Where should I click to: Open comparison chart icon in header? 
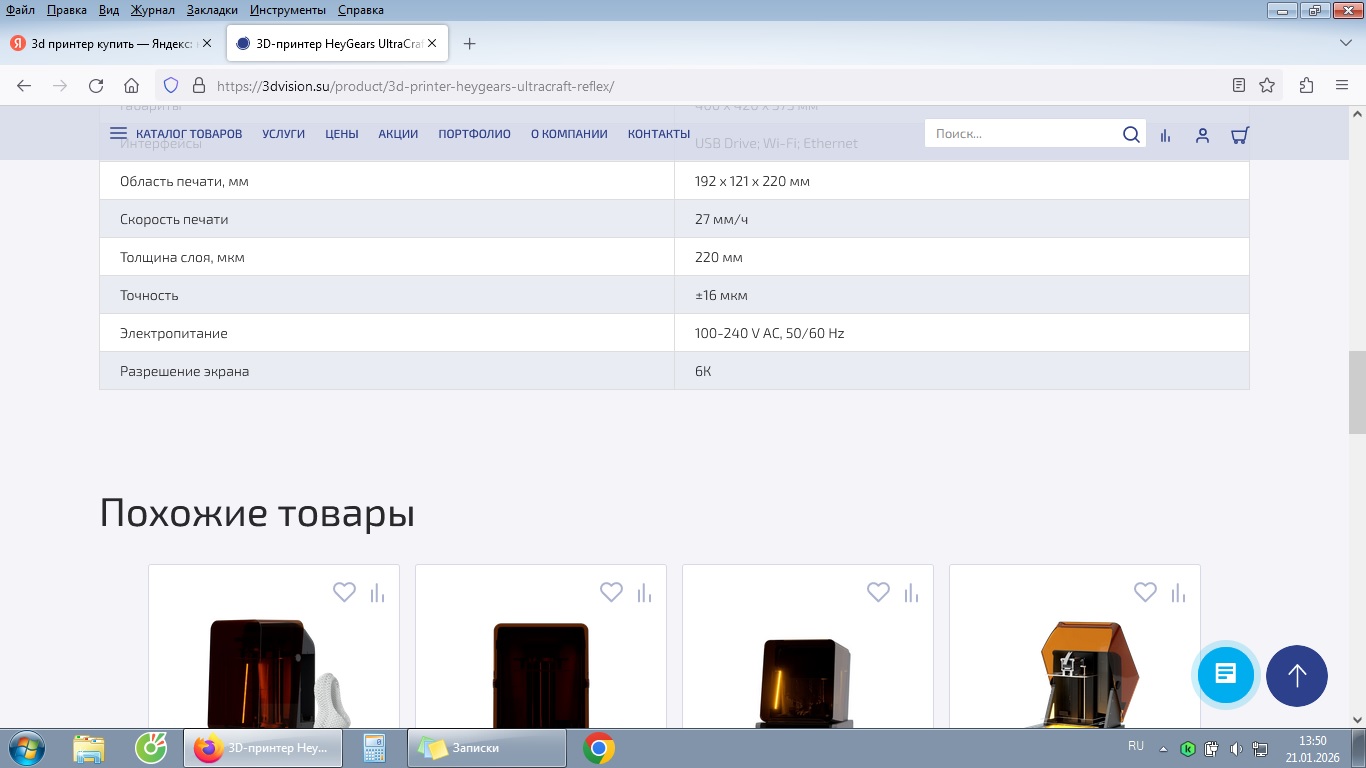[x=1165, y=135]
